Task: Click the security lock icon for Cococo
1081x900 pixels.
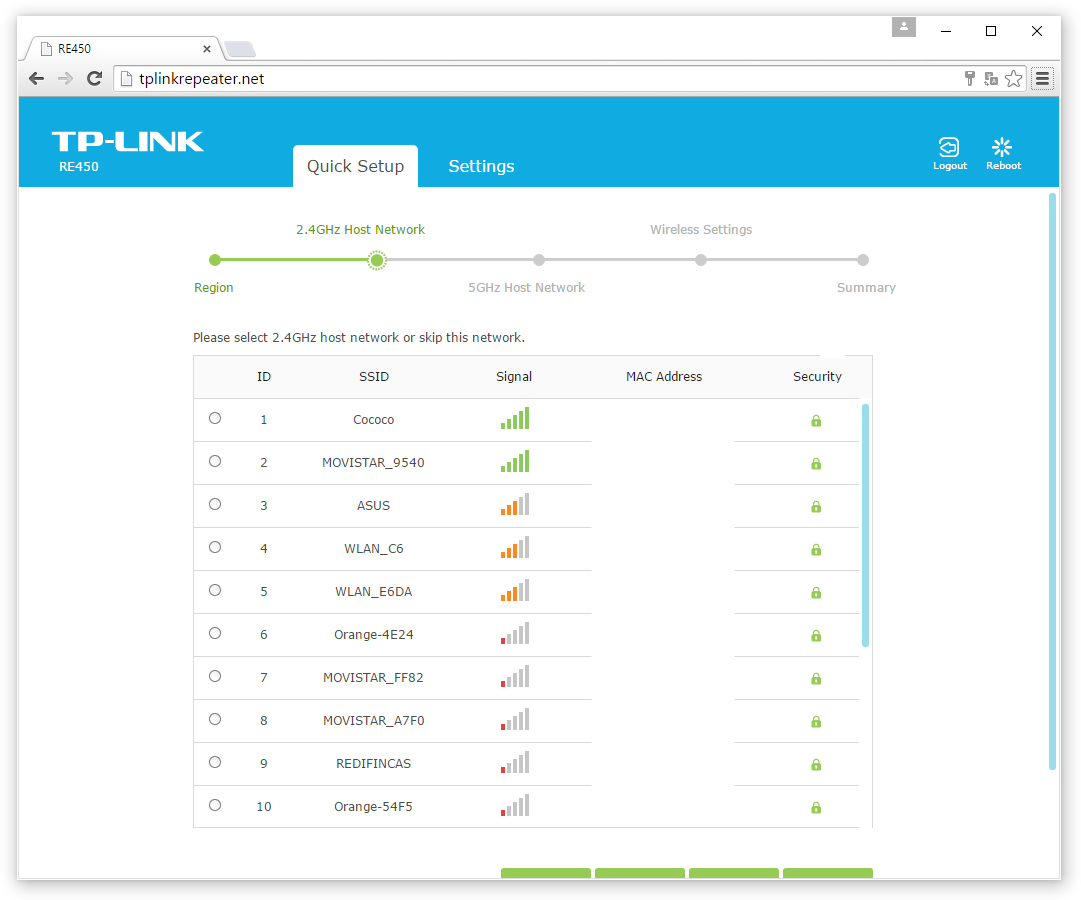Action: tap(816, 421)
